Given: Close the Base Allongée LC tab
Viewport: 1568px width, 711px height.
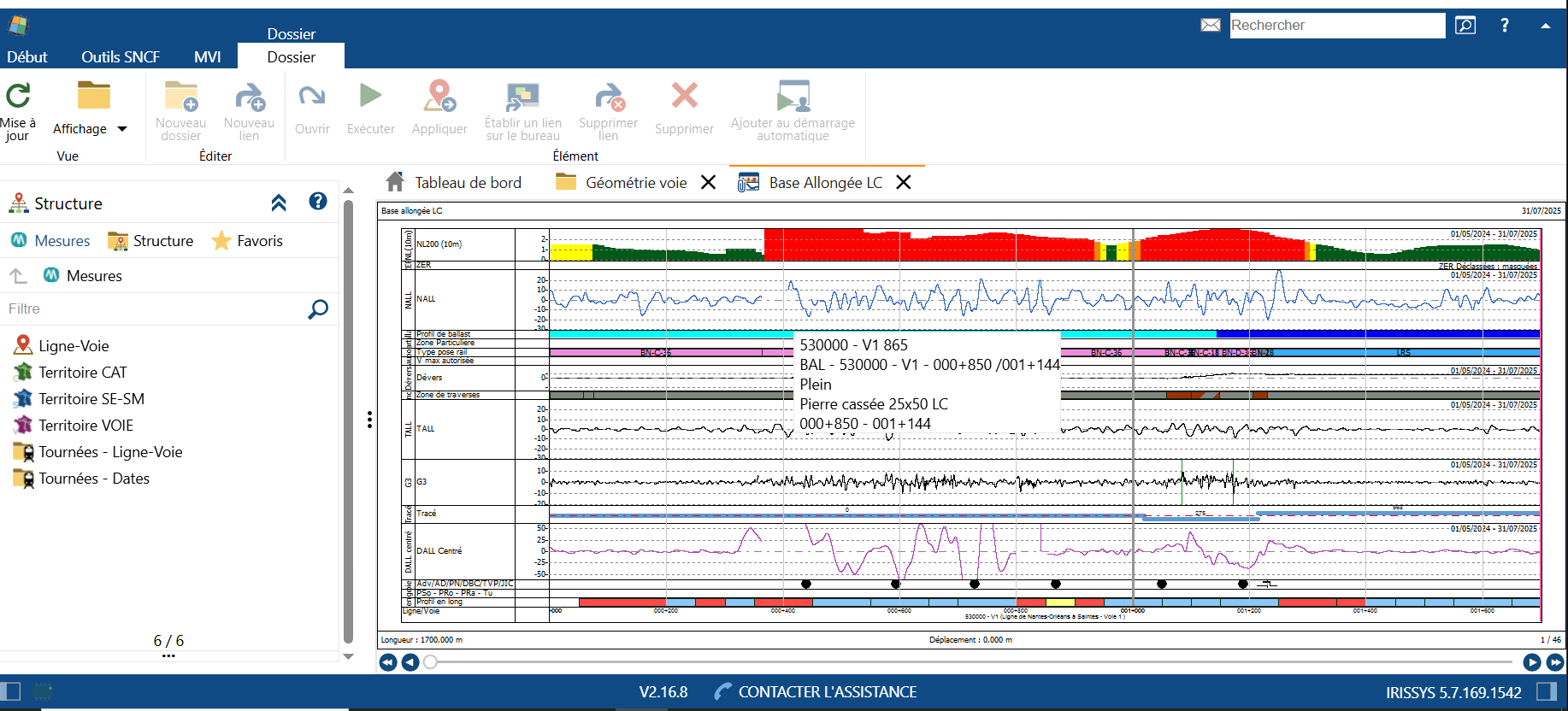Looking at the screenshot, I should [x=904, y=182].
